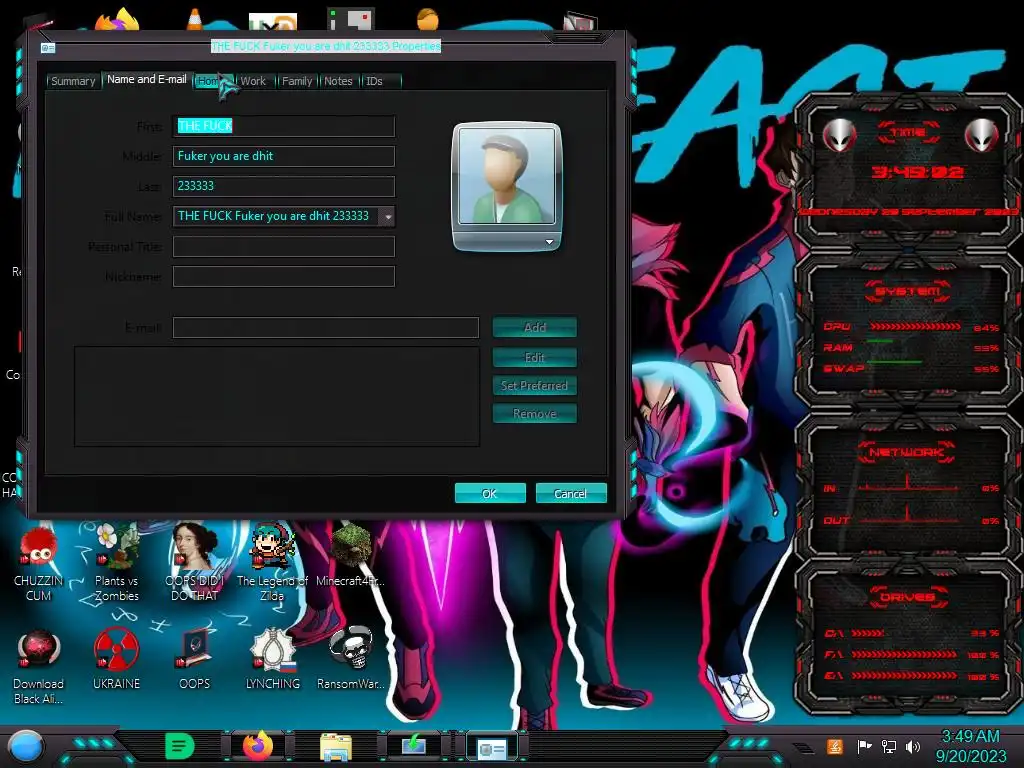Click the Remove e-mail button
This screenshot has width=1024, height=768.
pos(535,413)
